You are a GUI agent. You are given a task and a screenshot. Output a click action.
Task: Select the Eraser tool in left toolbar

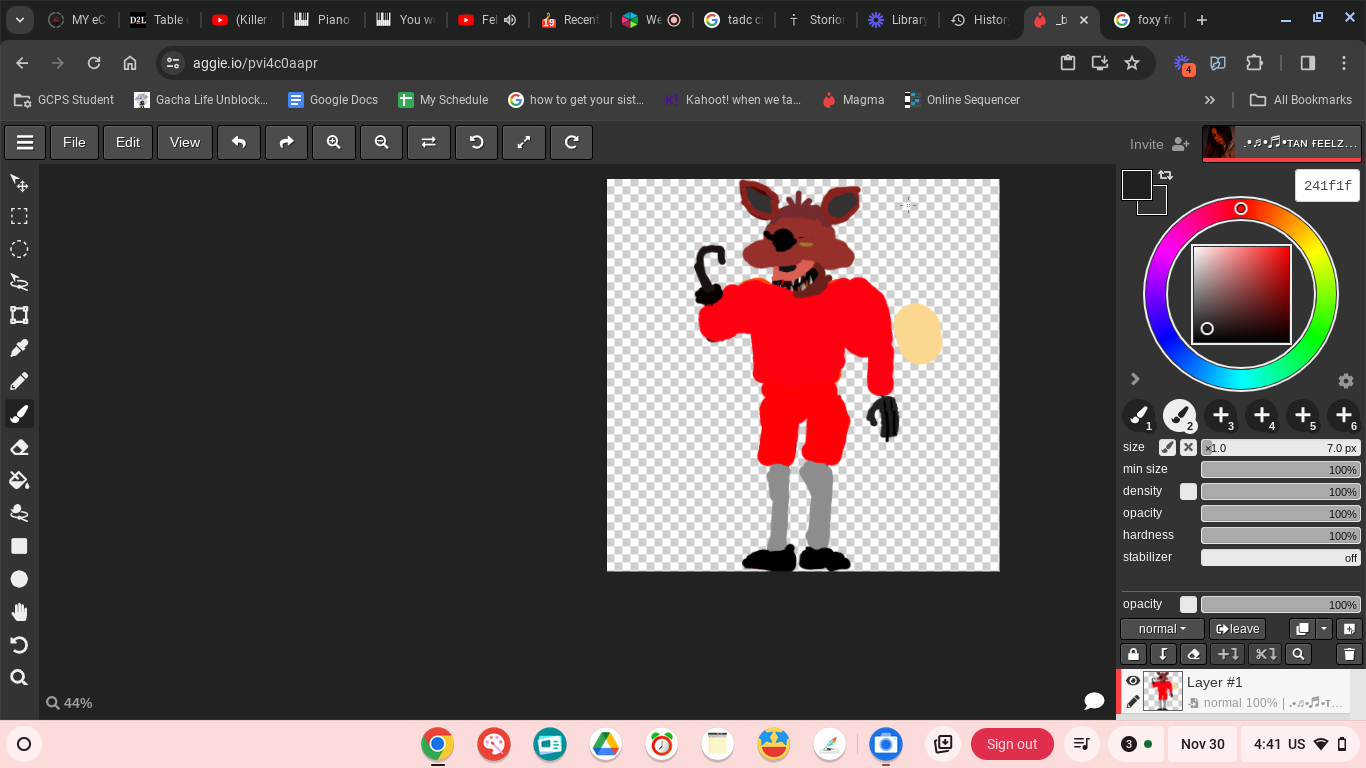19,447
